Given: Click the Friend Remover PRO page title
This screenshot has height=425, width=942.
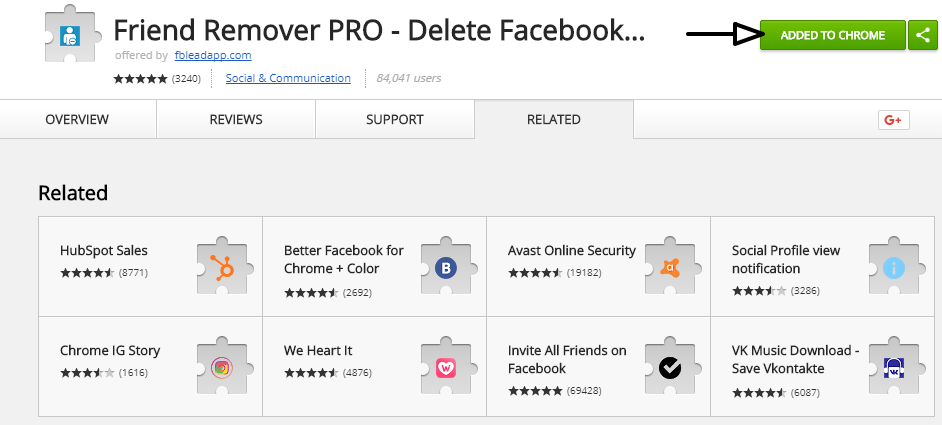Looking at the screenshot, I should (378, 30).
